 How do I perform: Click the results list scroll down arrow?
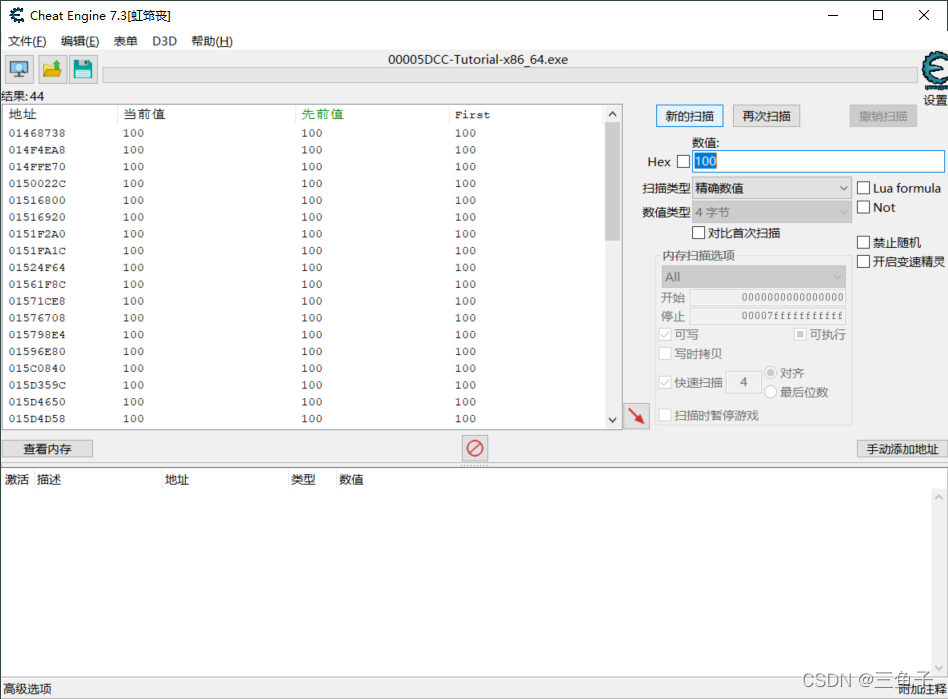click(612, 420)
